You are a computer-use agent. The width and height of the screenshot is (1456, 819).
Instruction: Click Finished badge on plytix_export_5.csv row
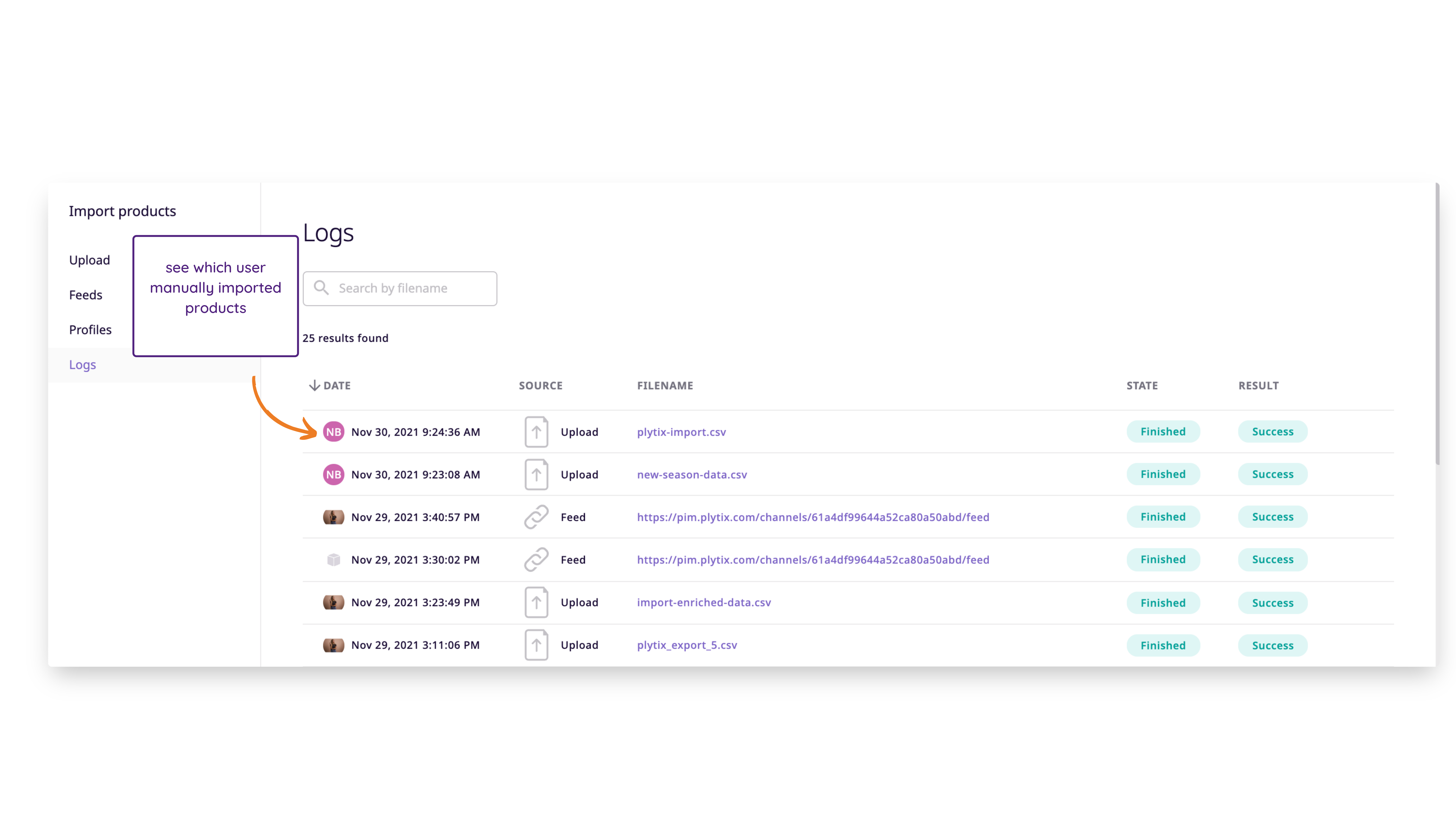point(1163,646)
